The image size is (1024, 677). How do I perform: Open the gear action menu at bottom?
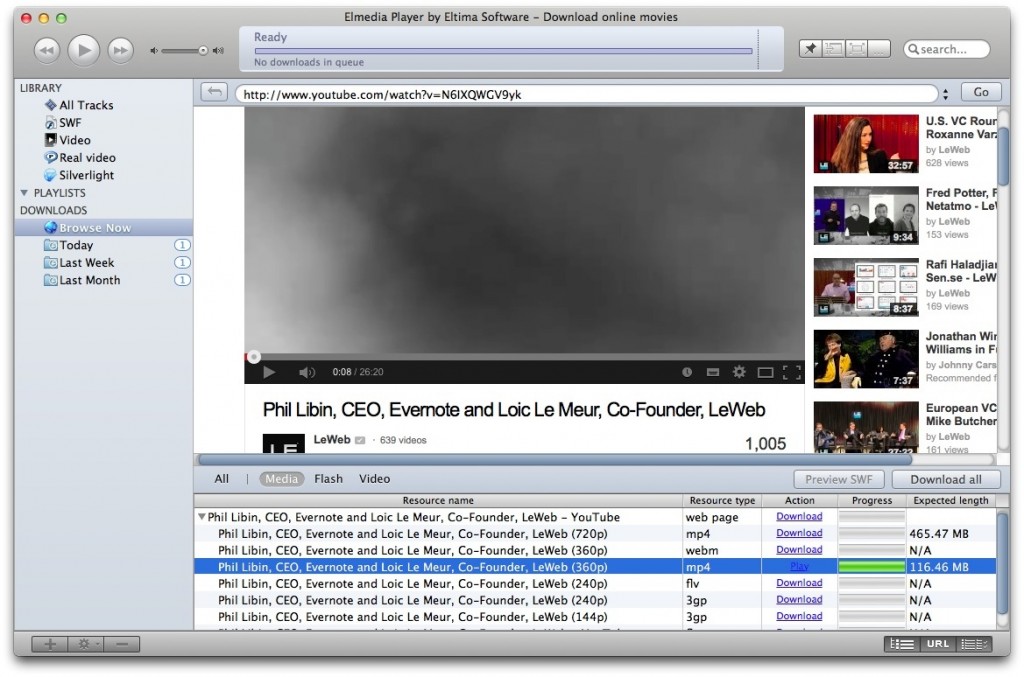coord(86,644)
